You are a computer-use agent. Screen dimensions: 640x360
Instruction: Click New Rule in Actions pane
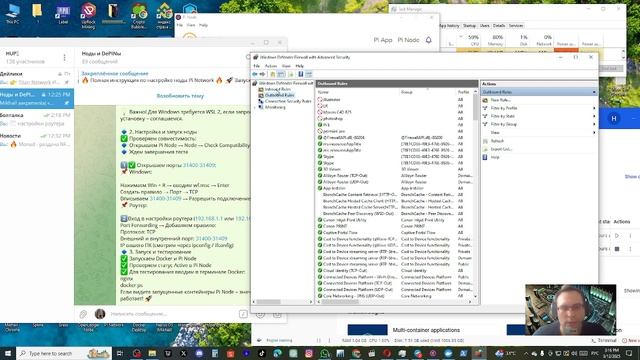(500, 100)
